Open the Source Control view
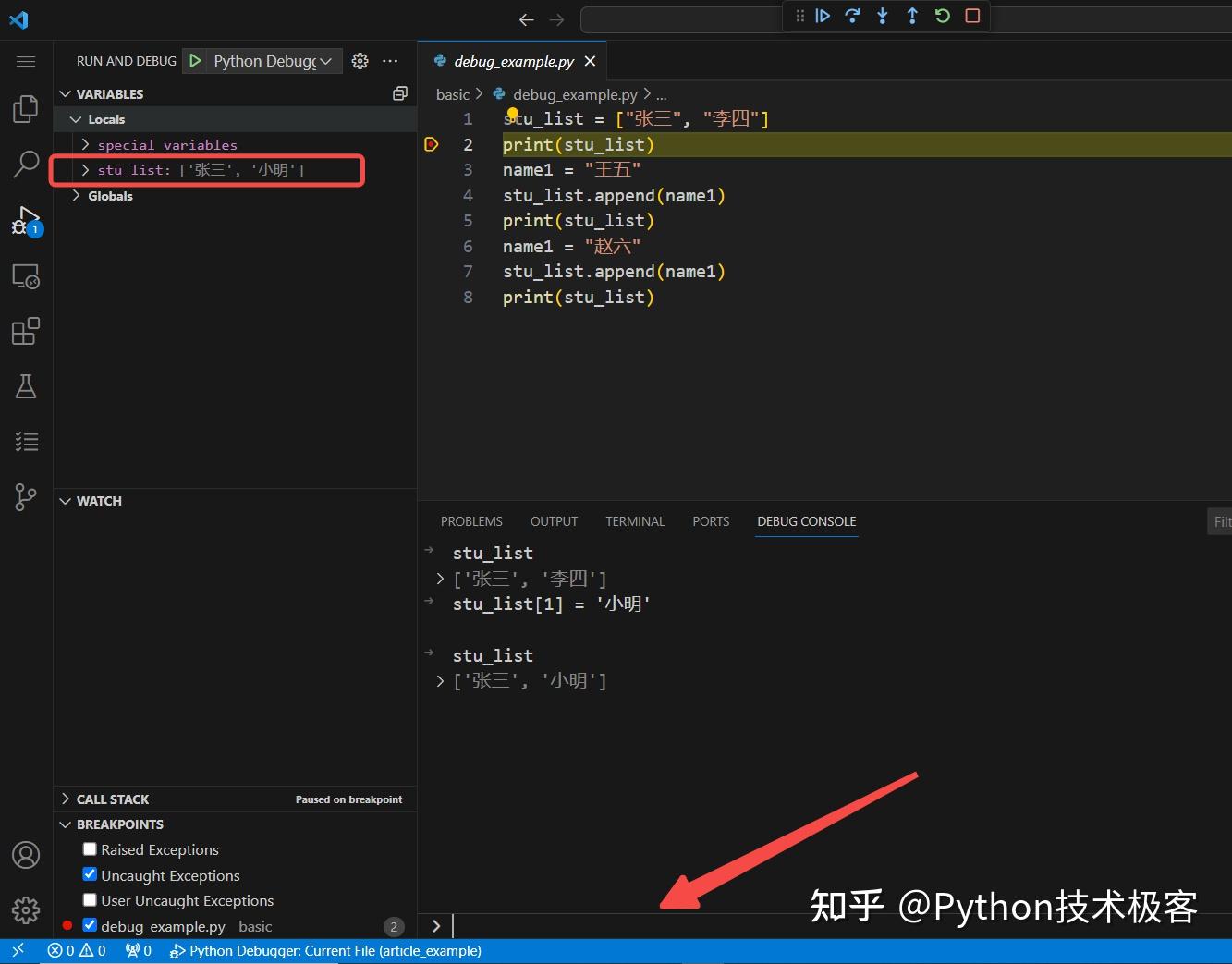This screenshot has height=964, width=1232. click(x=25, y=496)
